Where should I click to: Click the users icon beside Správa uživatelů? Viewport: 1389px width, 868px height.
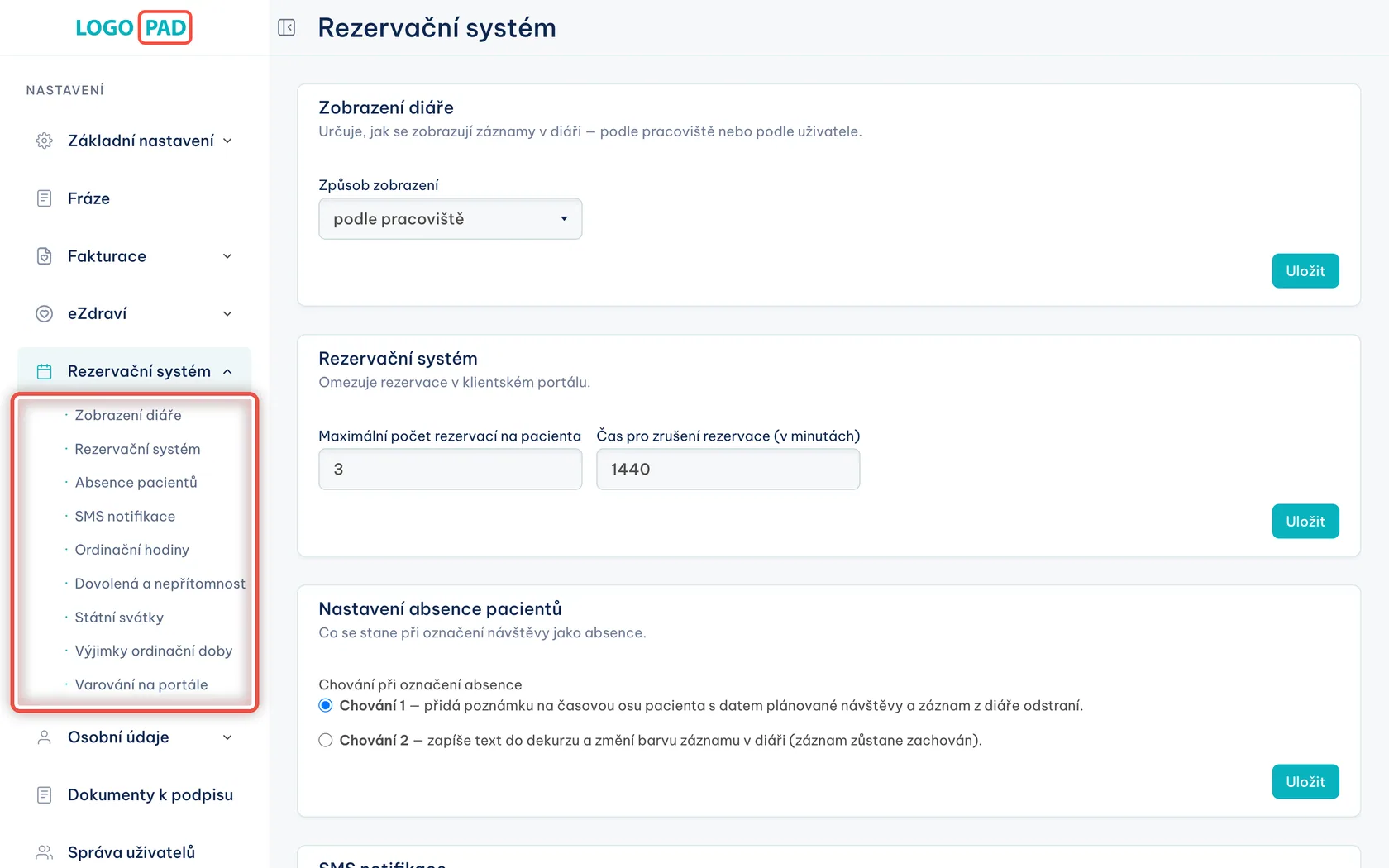tap(45, 852)
